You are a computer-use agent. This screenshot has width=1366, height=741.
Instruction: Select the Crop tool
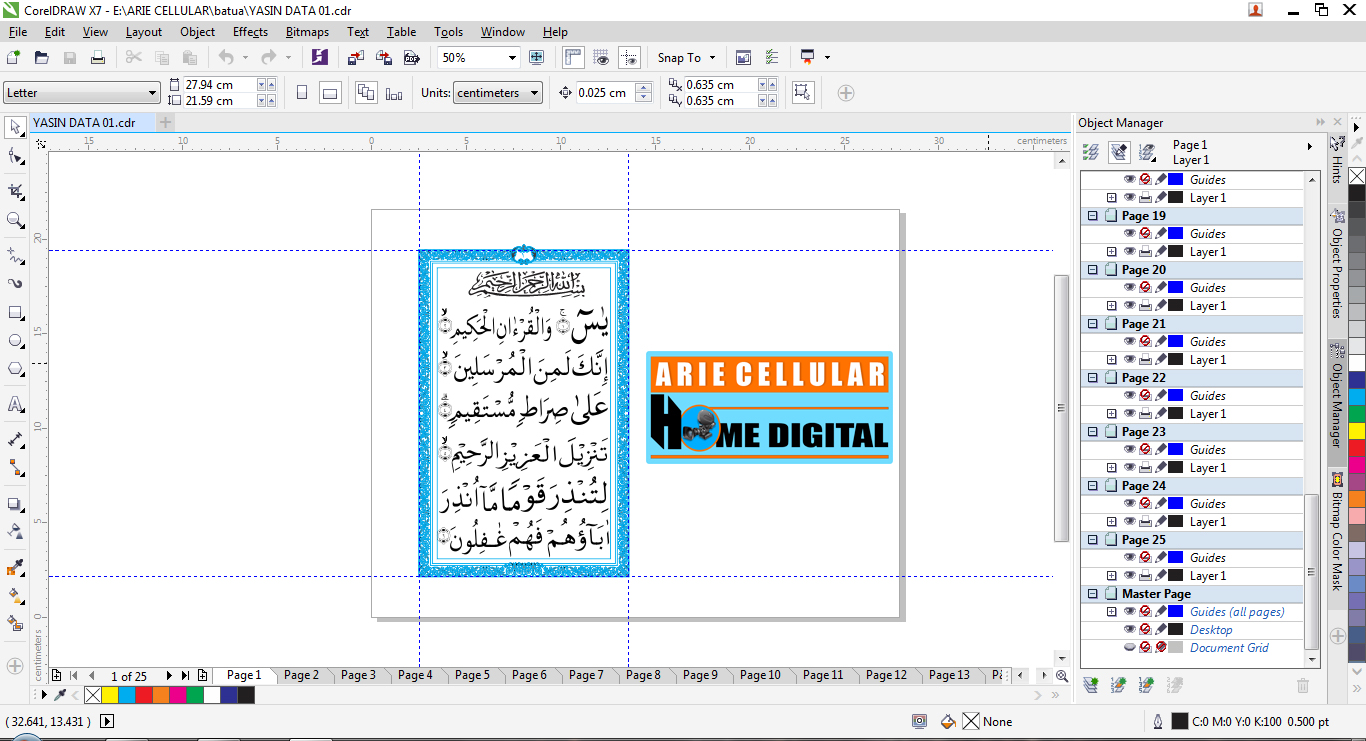tap(15, 190)
